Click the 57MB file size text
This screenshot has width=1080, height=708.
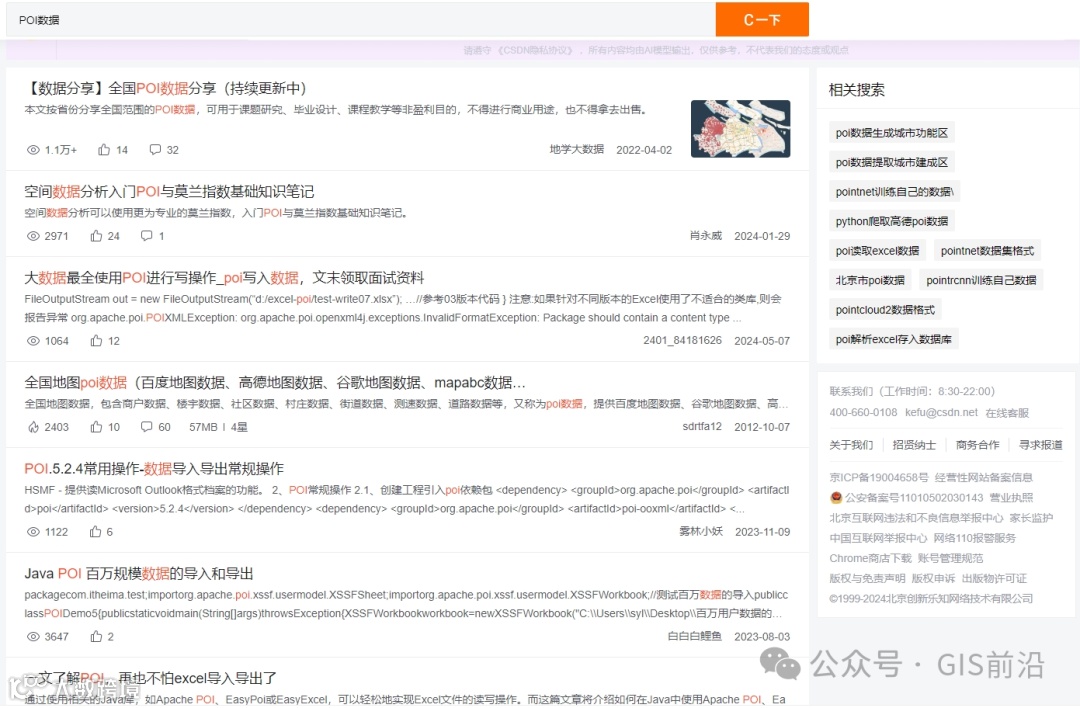coord(203,427)
